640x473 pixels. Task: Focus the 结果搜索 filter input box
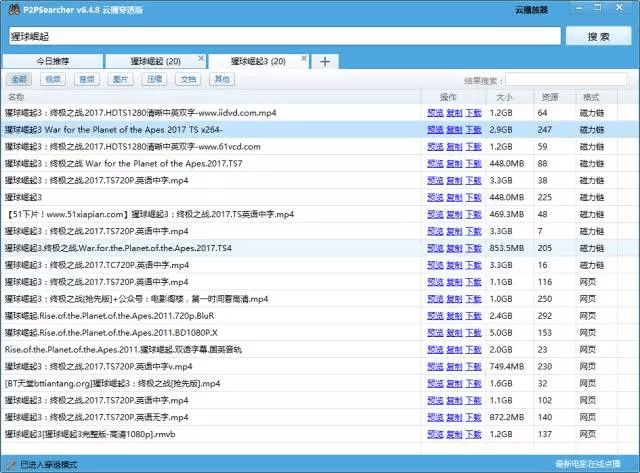coord(566,80)
